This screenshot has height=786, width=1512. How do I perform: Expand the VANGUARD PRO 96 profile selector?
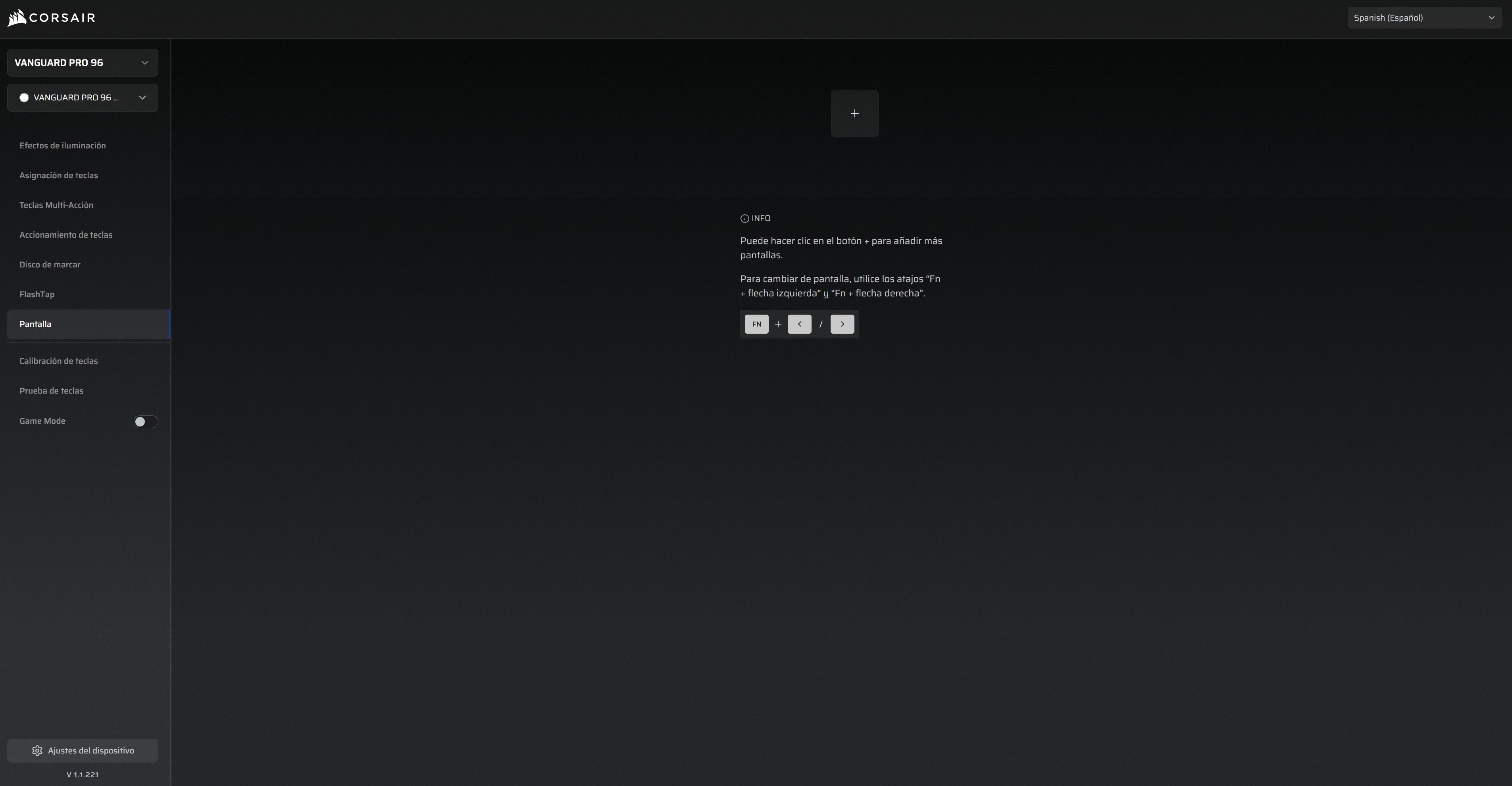[x=83, y=98]
